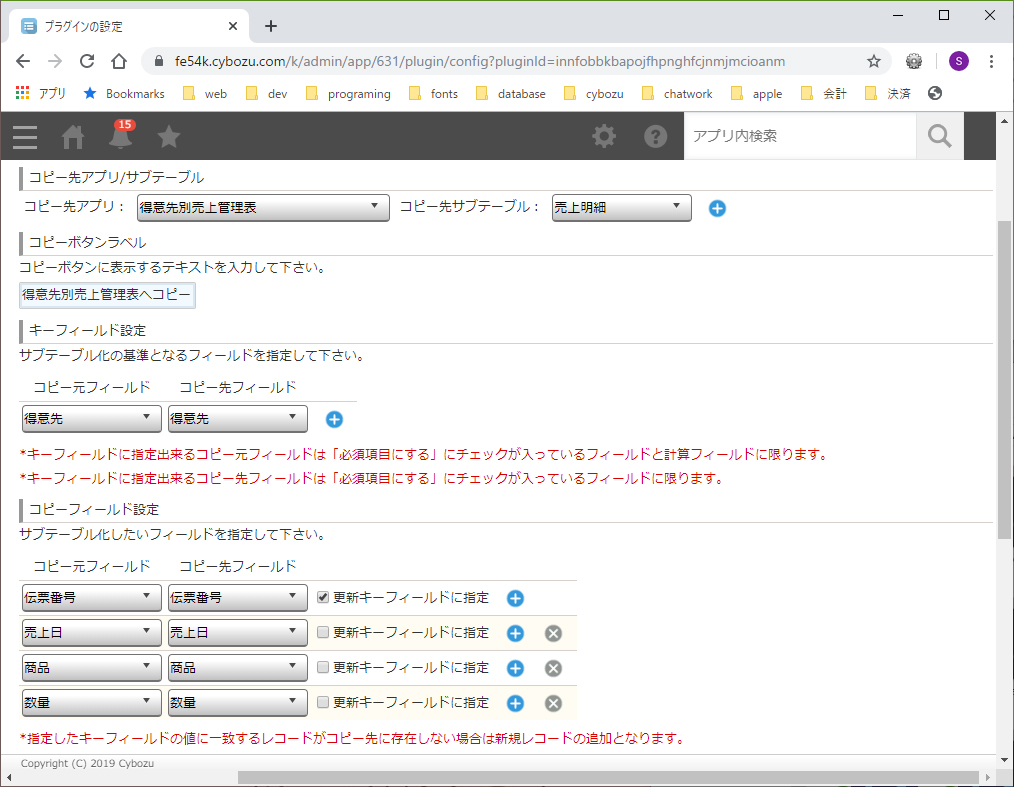Open the cybozu bookmarks folder
Image resolution: width=1014 pixels, height=787 pixels.
(x=594, y=94)
